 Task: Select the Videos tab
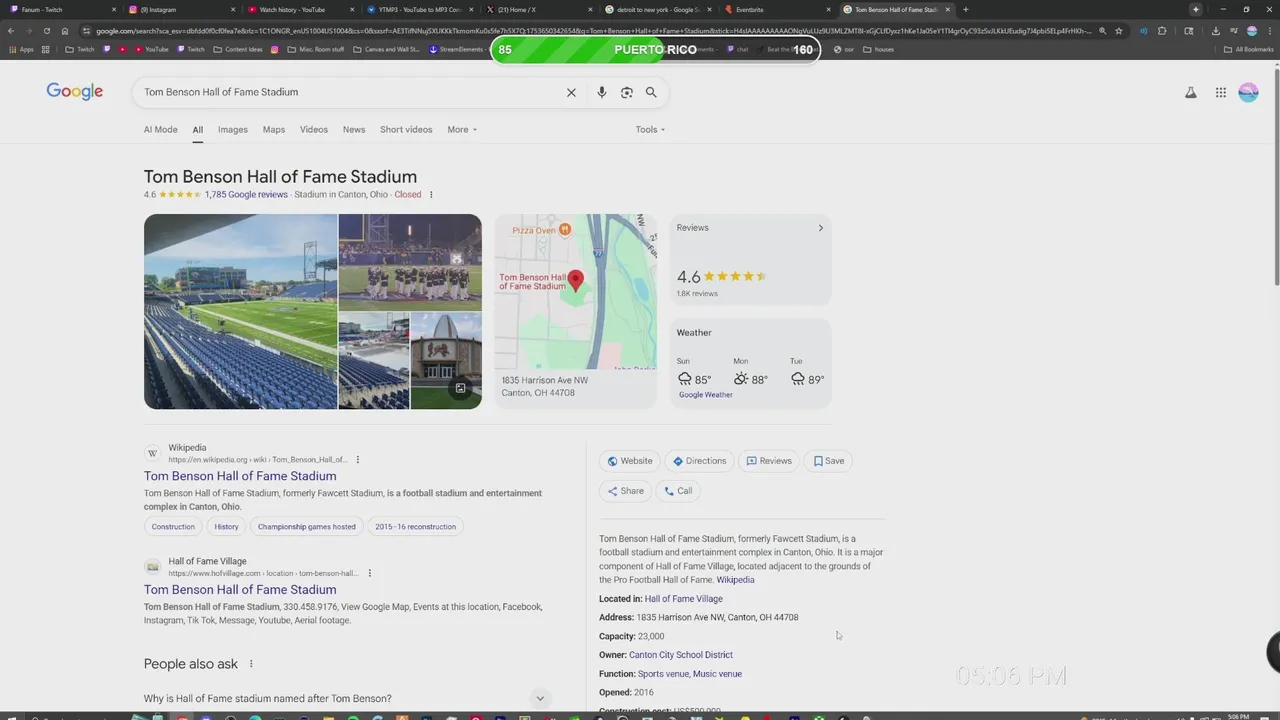[x=314, y=130]
